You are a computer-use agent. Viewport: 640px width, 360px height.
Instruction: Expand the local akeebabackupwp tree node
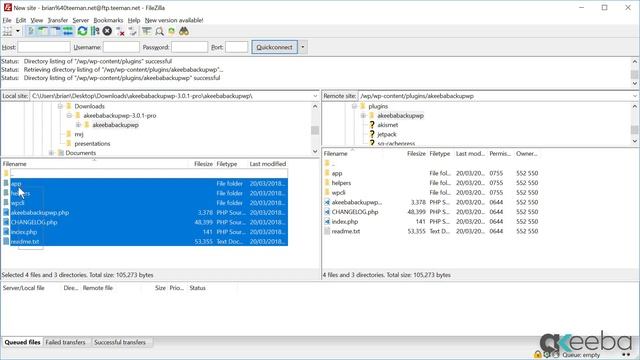pyautogui.click(x=78, y=125)
